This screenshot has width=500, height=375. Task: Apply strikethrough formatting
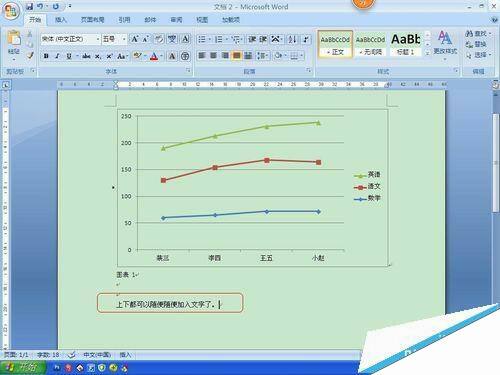click(86, 56)
